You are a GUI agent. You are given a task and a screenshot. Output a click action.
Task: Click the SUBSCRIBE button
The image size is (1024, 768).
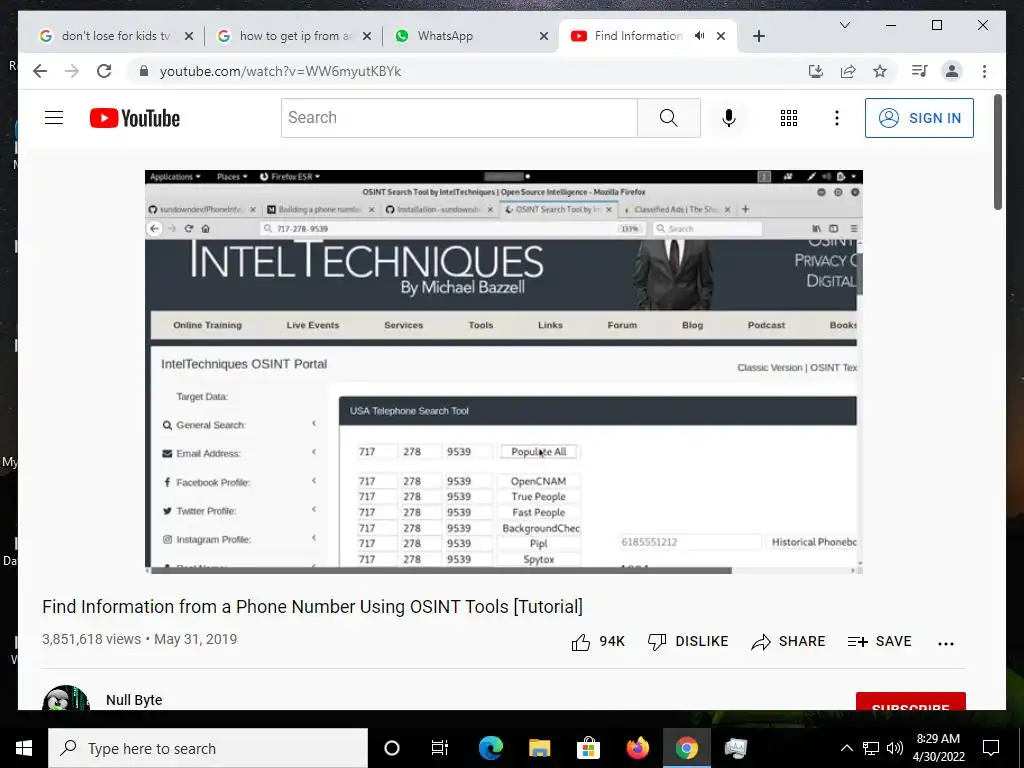910,701
